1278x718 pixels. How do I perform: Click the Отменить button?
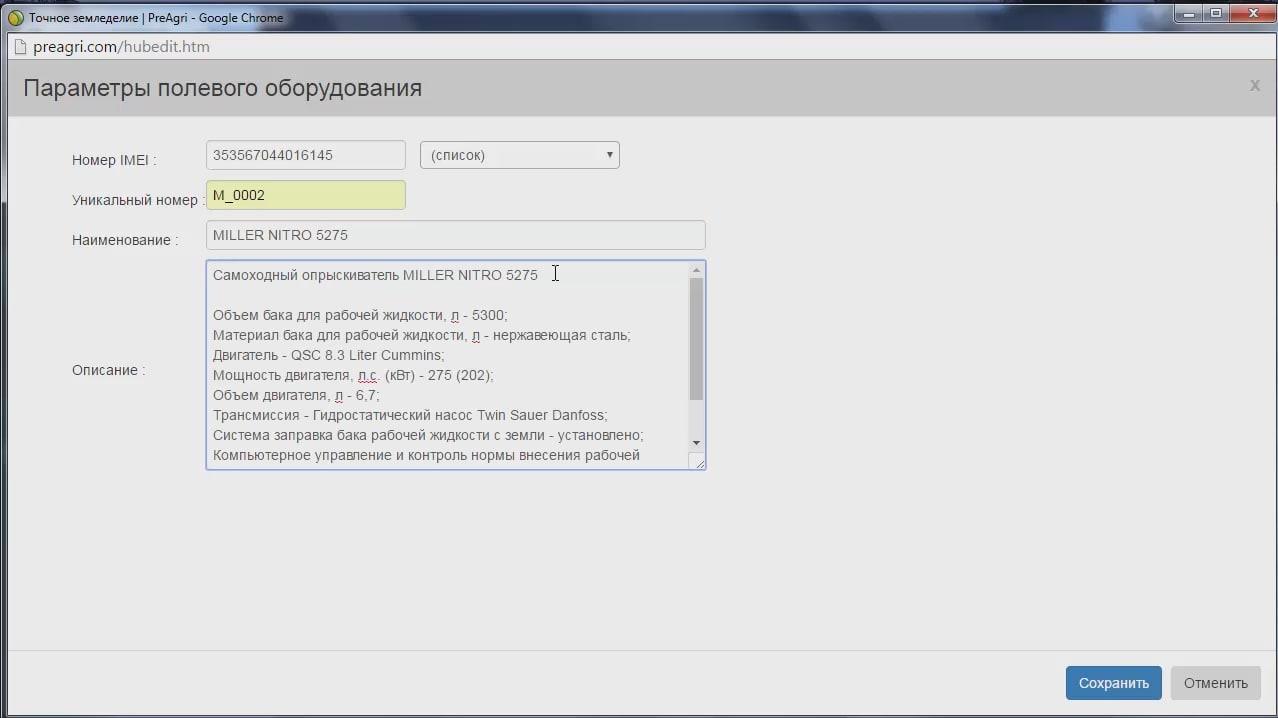[1215, 683]
